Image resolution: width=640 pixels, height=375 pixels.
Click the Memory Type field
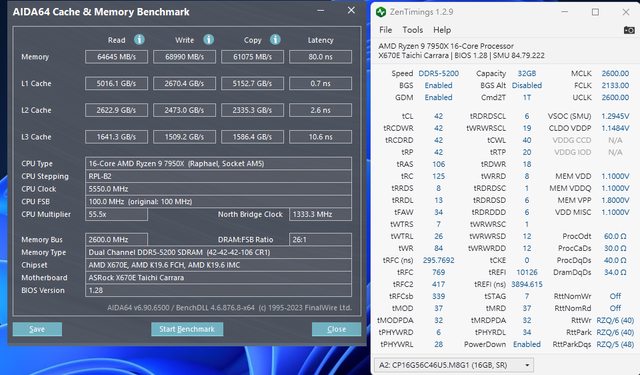pyautogui.click(x=218, y=252)
